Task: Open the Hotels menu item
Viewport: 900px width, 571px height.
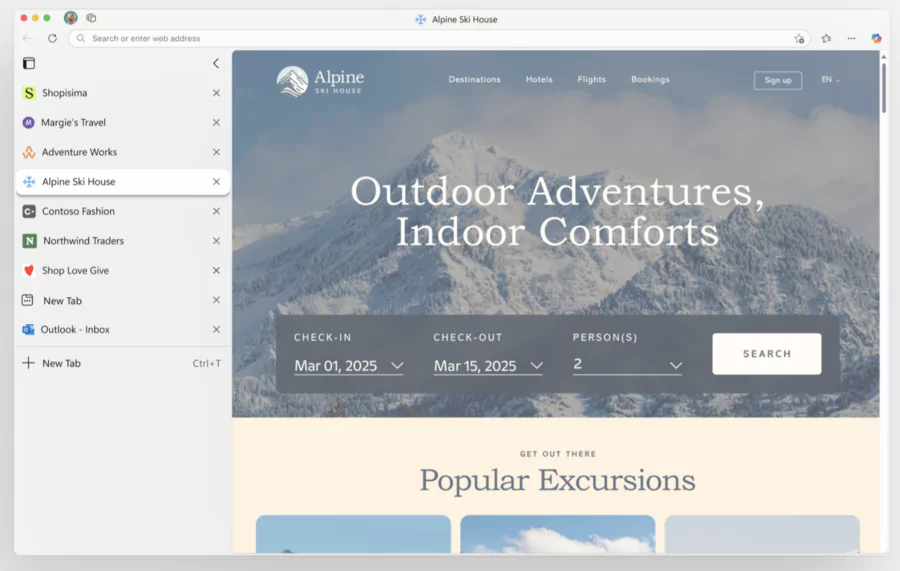Action: [x=539, y=79]
